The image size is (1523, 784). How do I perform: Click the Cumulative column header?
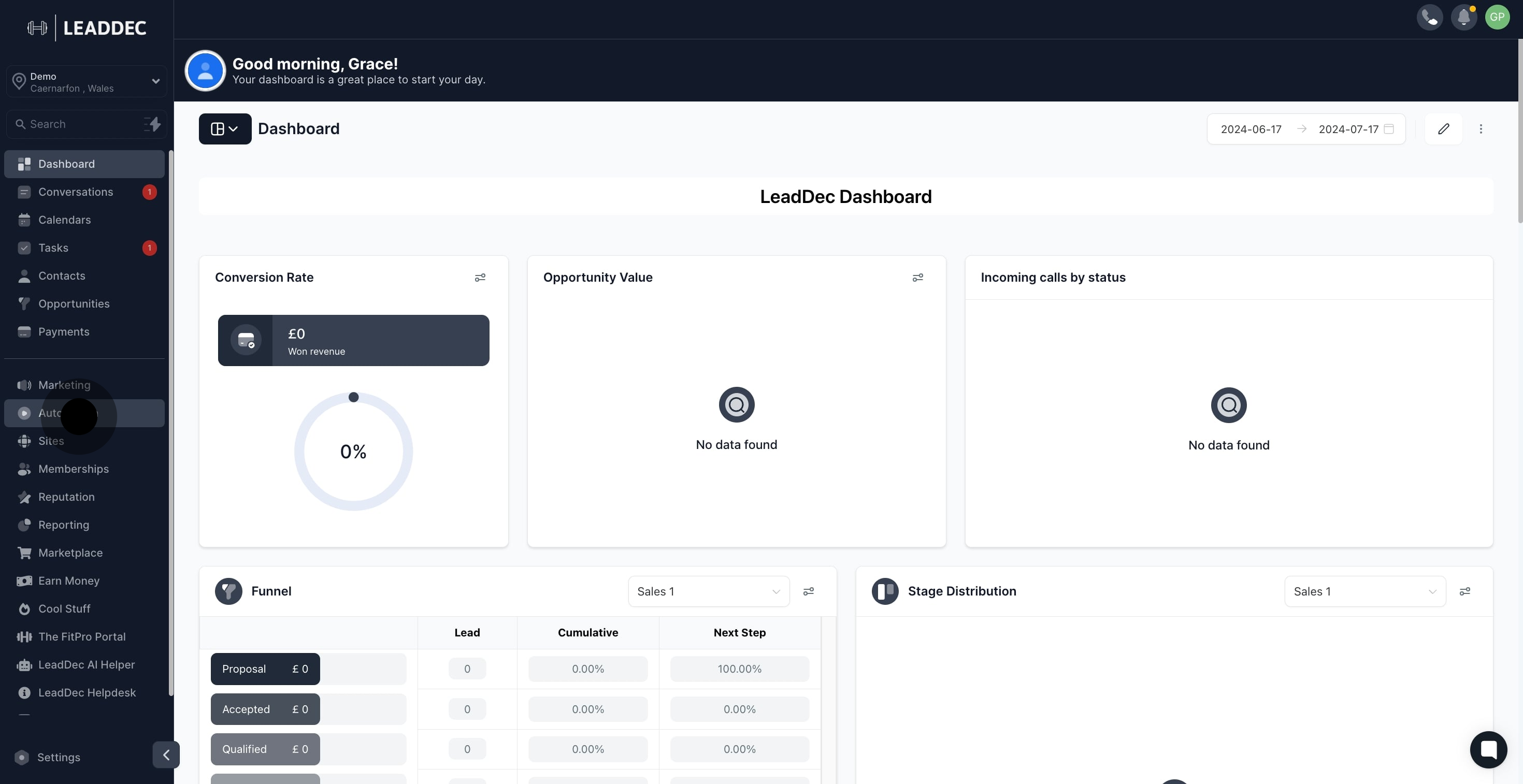pos(587,633)
